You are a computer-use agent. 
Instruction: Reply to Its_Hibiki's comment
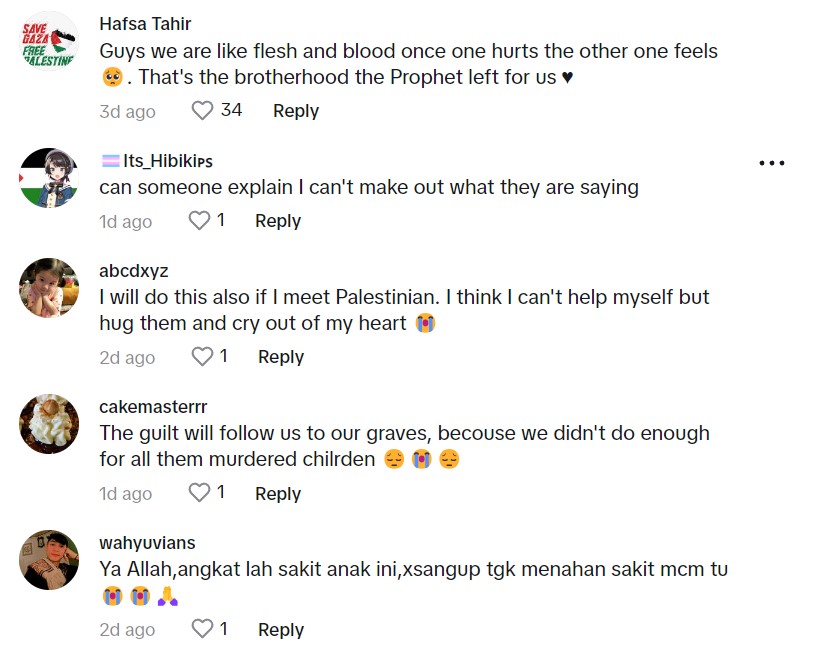pyautogui.click(x=278, y=221)
